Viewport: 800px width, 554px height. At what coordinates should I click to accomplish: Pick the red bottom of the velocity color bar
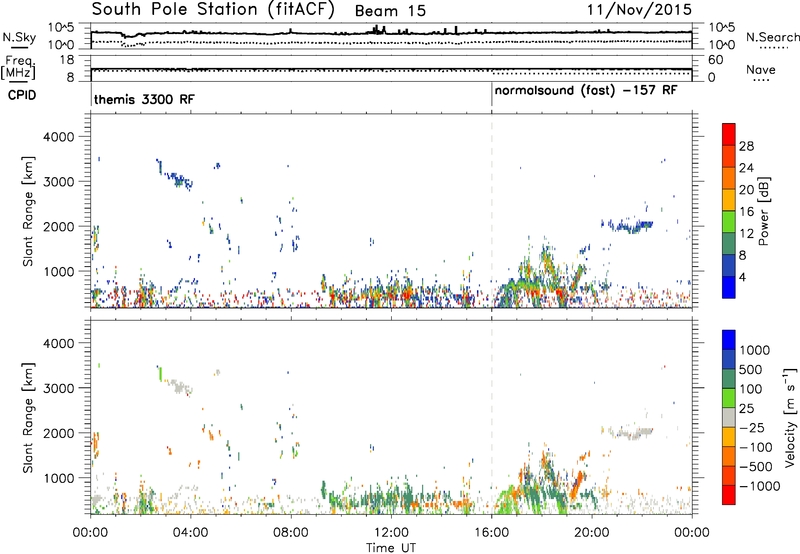[x=729, y=495]
